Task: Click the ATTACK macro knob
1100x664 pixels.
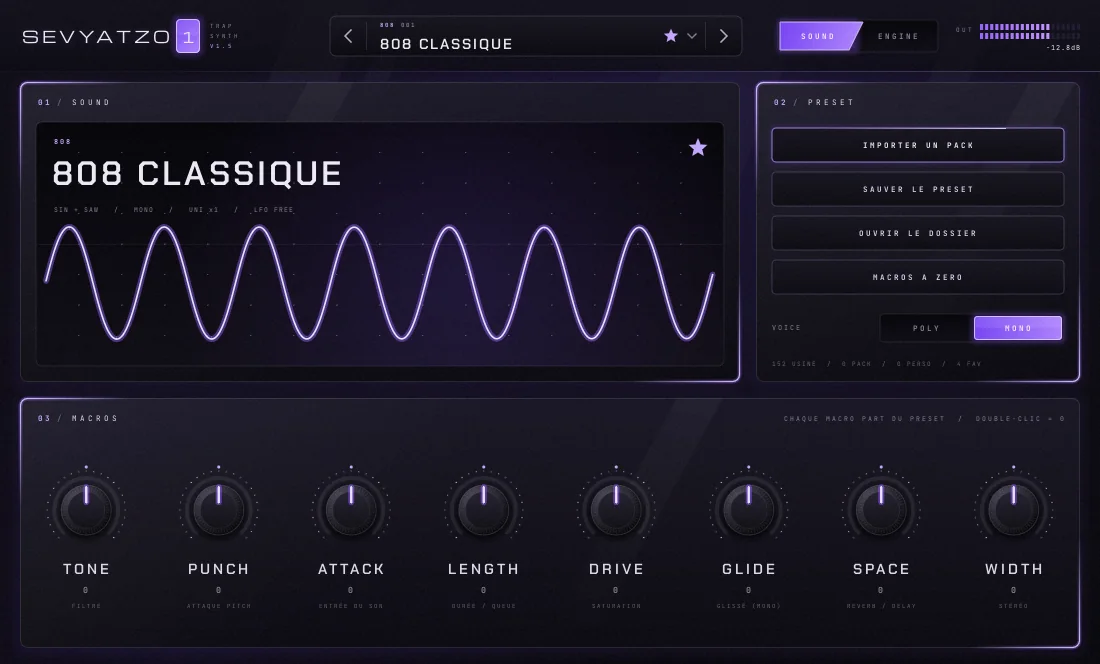Action: tap(351, 508)
